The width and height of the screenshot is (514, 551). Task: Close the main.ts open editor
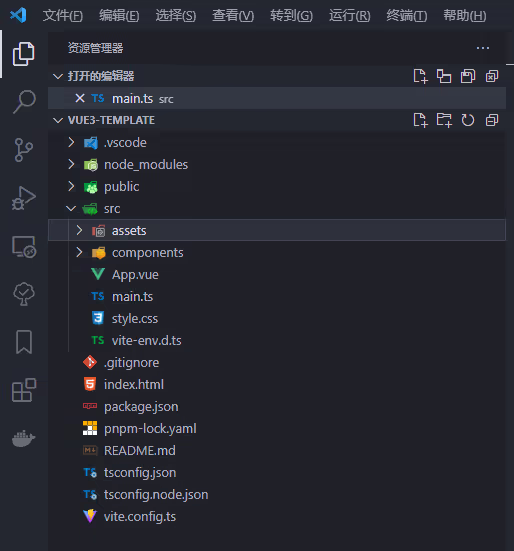pyautogui.click(x=80, y=98)
